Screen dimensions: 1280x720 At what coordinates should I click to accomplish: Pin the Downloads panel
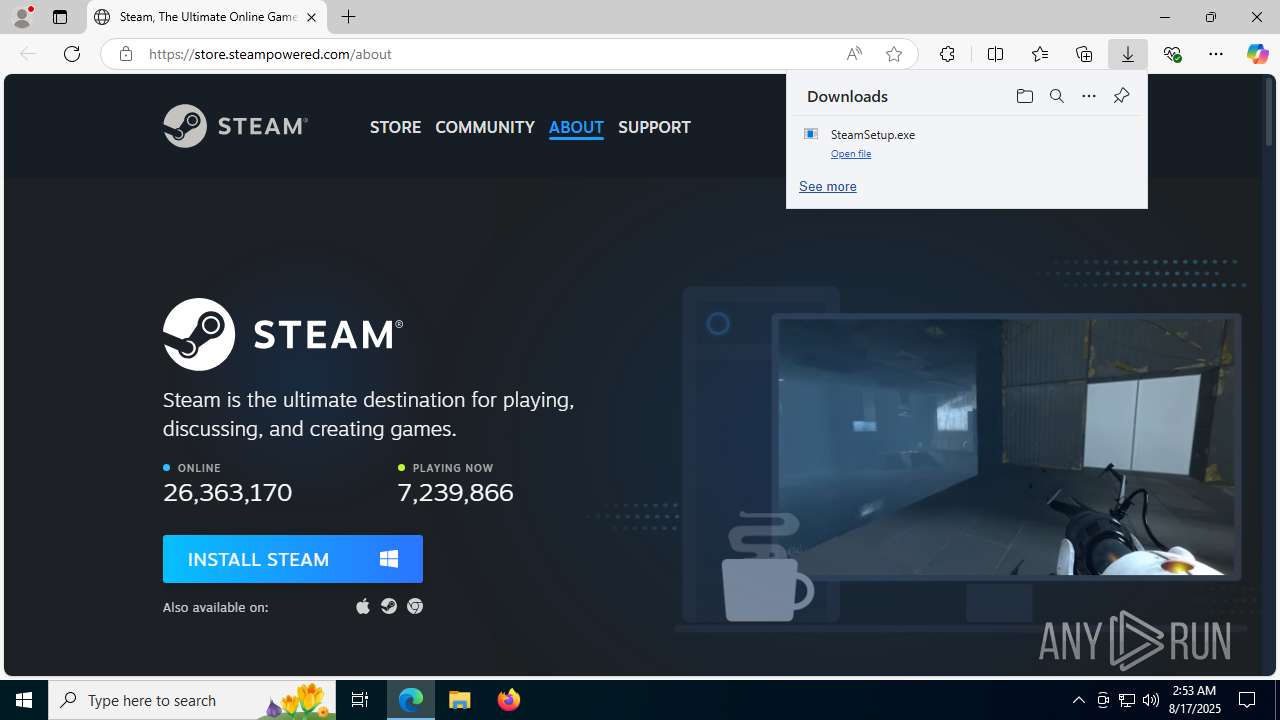point(1121,96)
